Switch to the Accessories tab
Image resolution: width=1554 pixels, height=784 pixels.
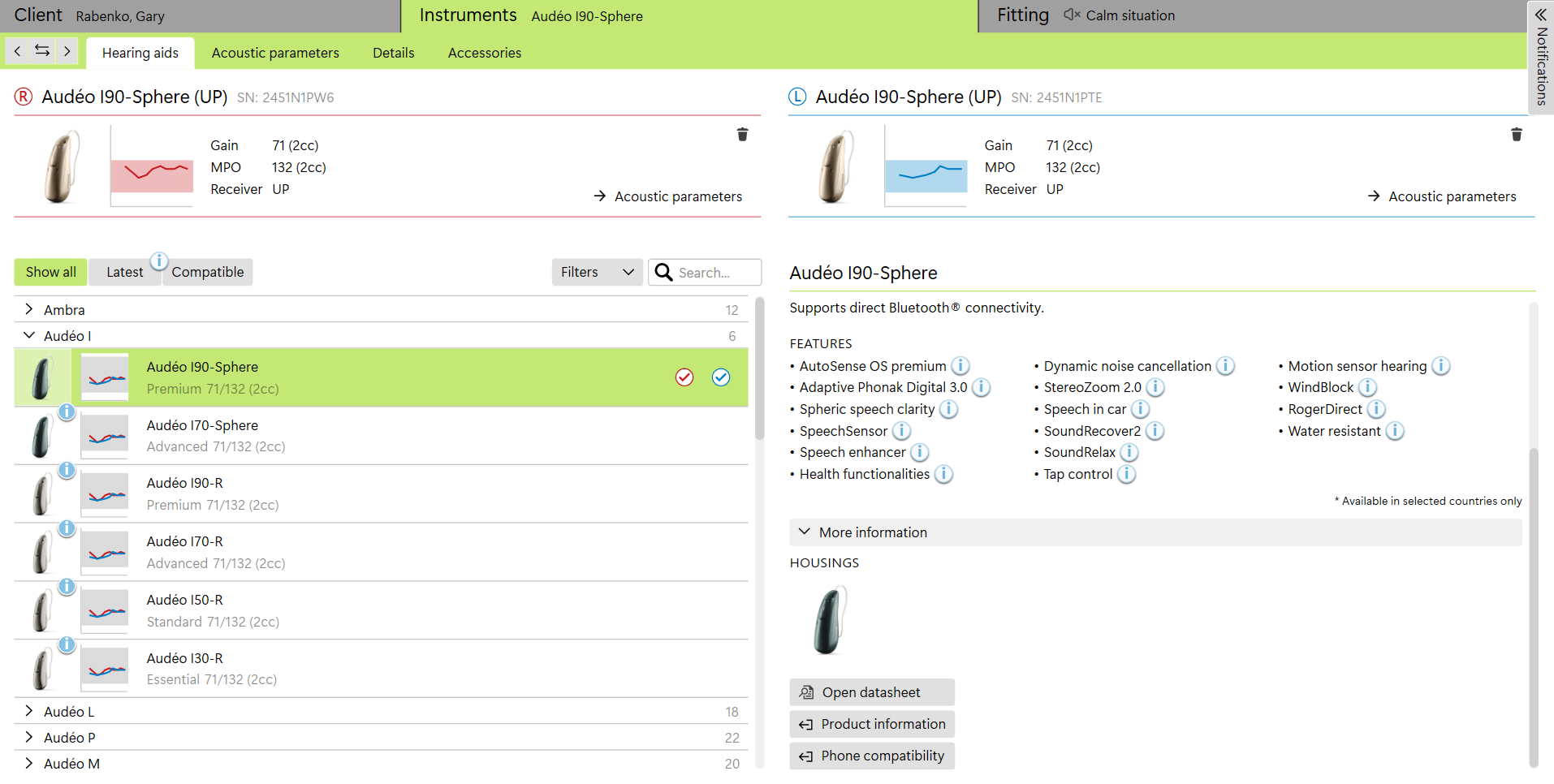[x=485, y=53]
